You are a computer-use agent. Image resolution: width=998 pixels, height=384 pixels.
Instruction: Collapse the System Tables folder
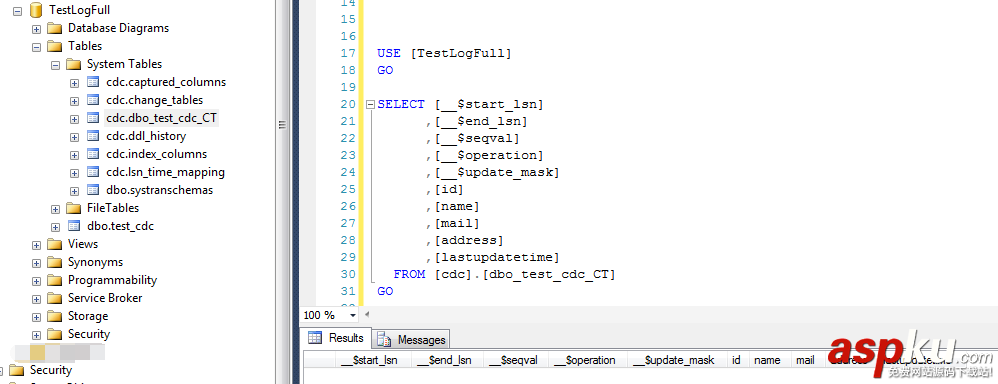55,64
